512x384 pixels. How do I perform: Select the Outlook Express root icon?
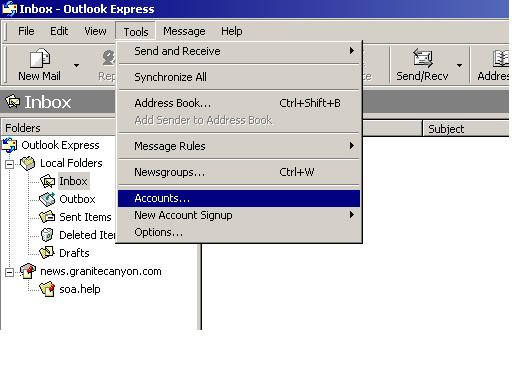click(9, 145)
